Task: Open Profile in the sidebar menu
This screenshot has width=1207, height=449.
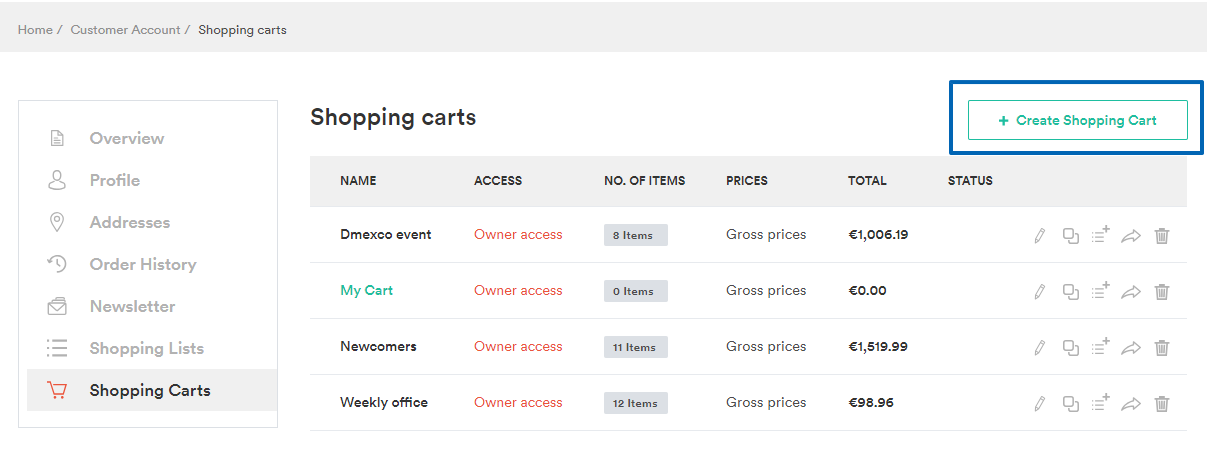Action: (x=115, y=180)
